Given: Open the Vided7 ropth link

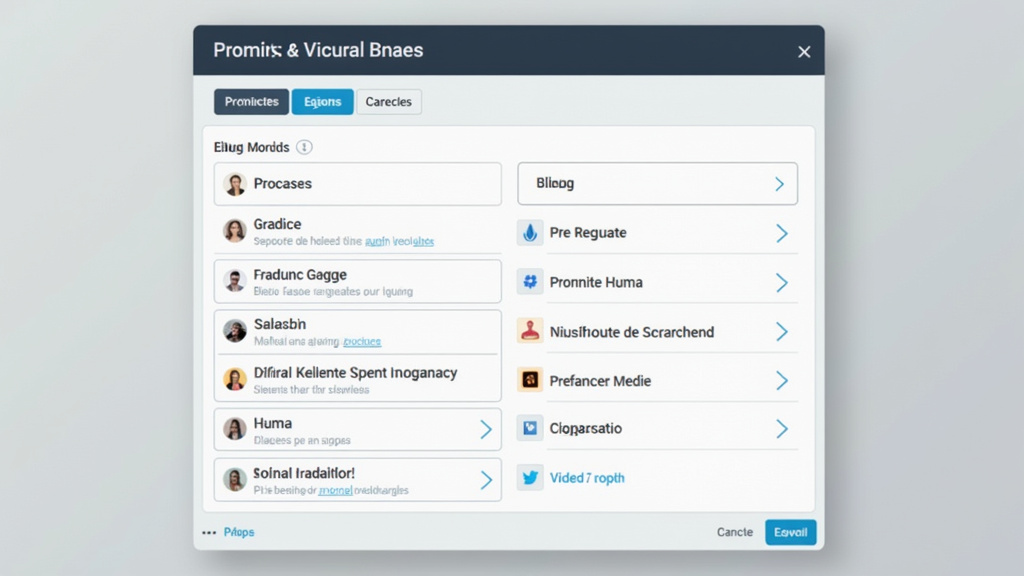Looking at the screenshot, I should click(587, 478).
